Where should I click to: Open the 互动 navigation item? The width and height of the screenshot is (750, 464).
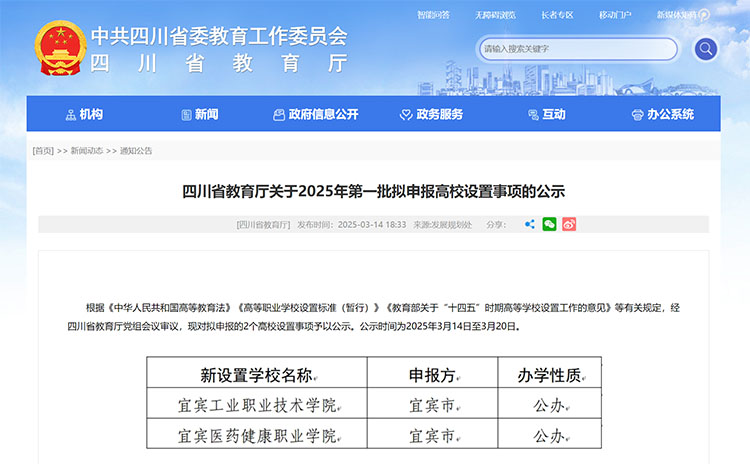coord(546,115)
